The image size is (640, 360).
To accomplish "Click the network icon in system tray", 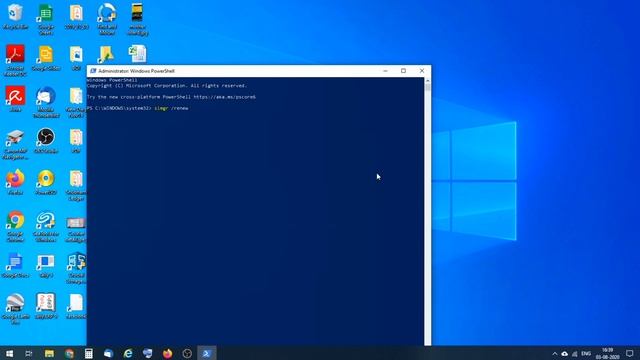I will 575,354.
